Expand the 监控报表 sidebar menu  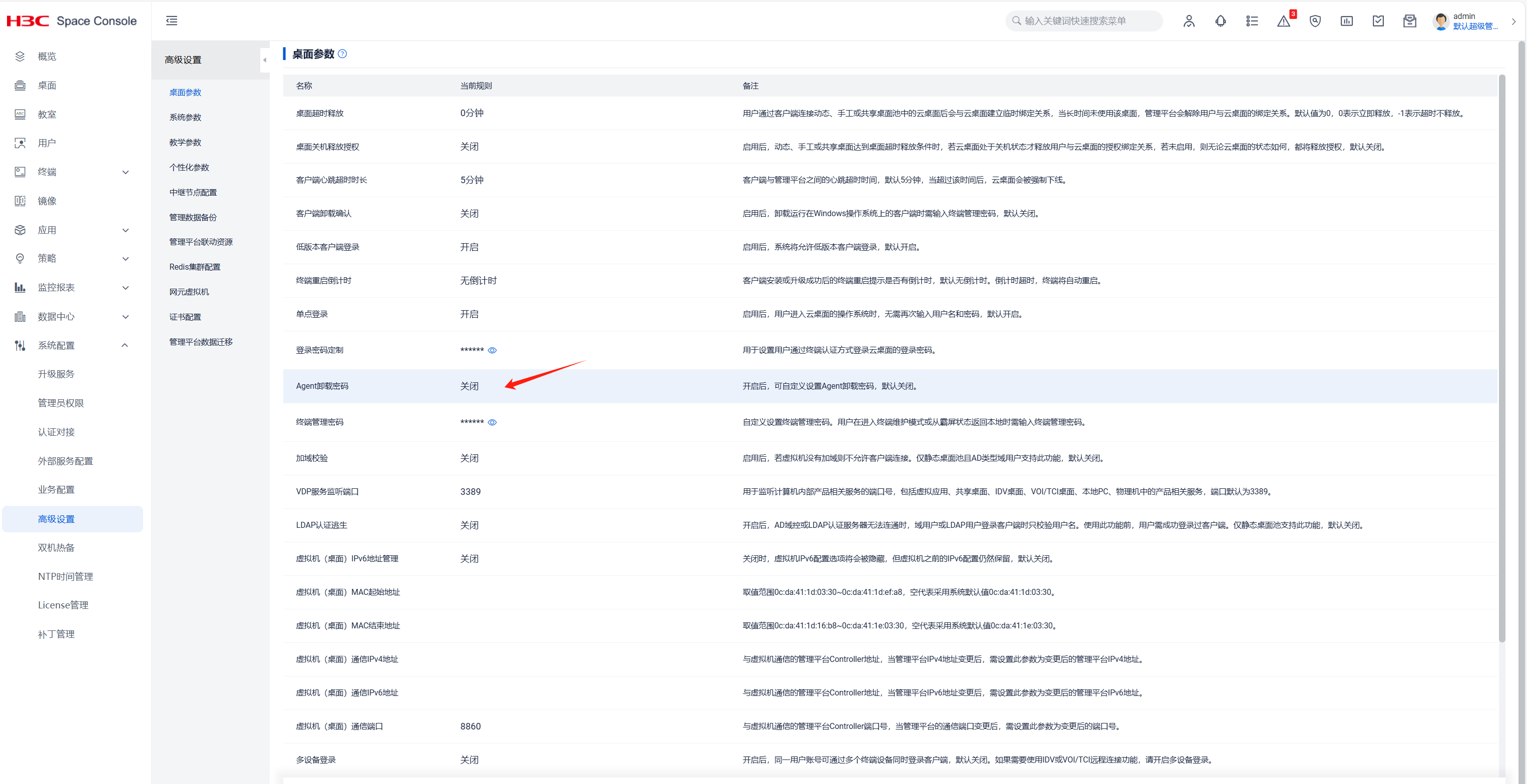pos(125,287)
